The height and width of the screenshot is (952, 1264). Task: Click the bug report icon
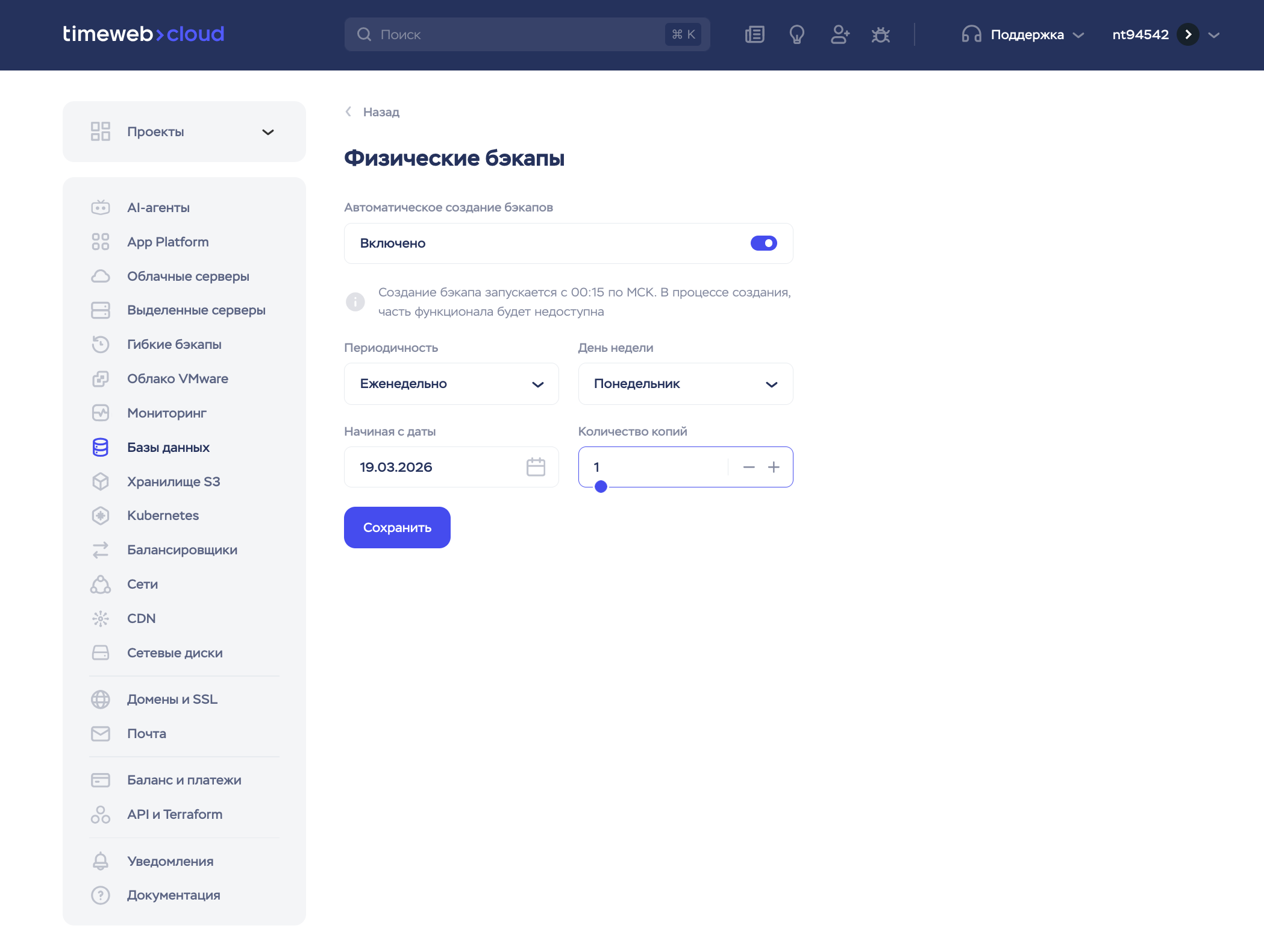click(880, 35)
